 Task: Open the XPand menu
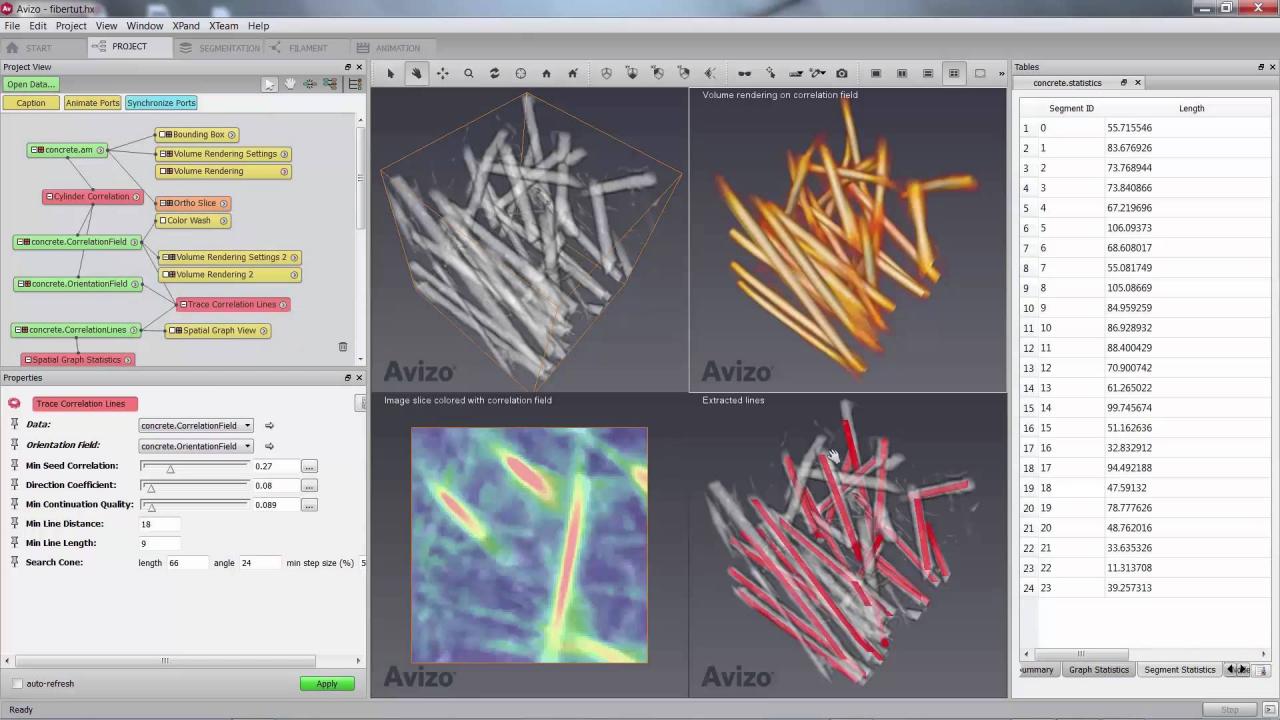tap(186, 25)
